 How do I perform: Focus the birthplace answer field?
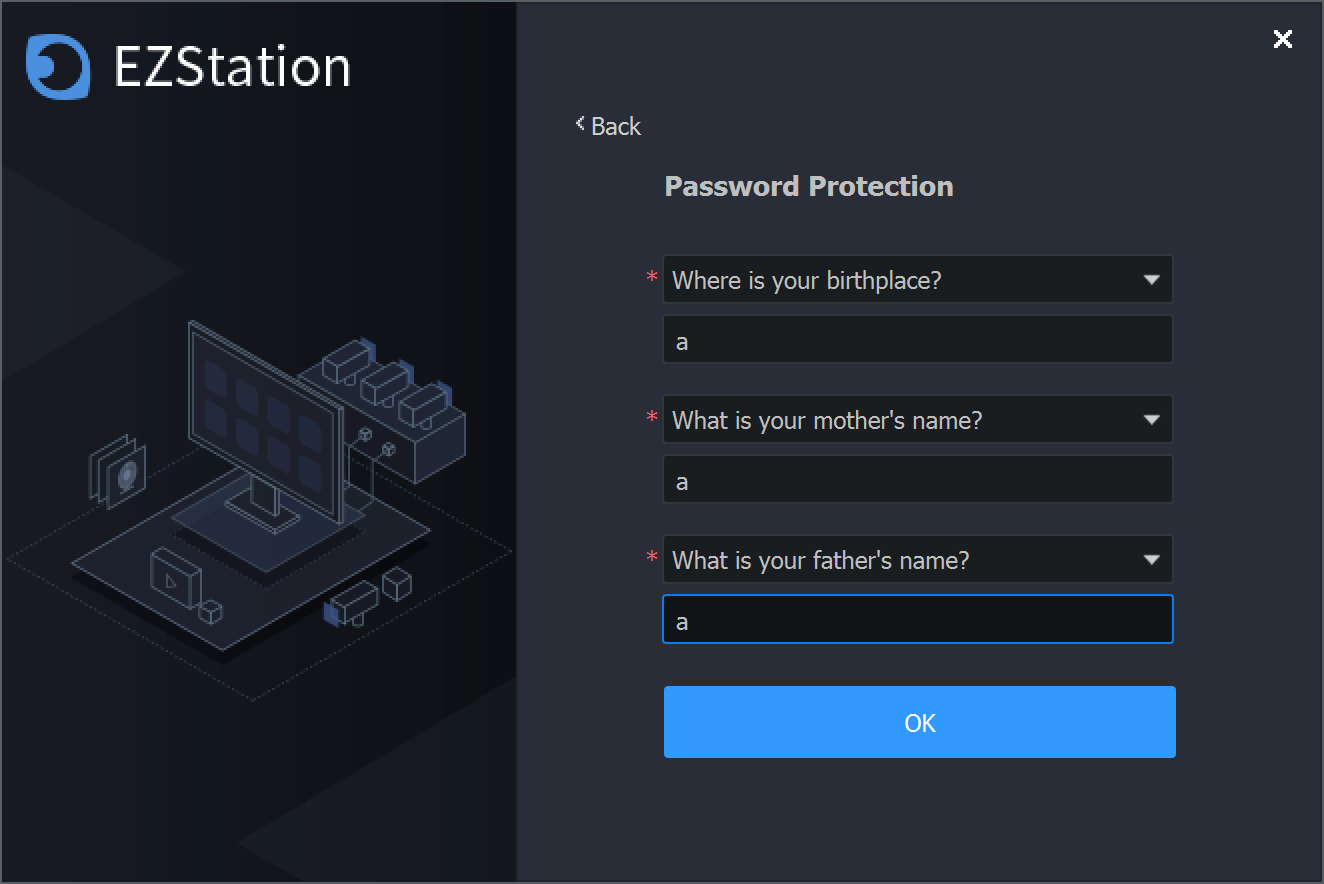pos(917,341)
